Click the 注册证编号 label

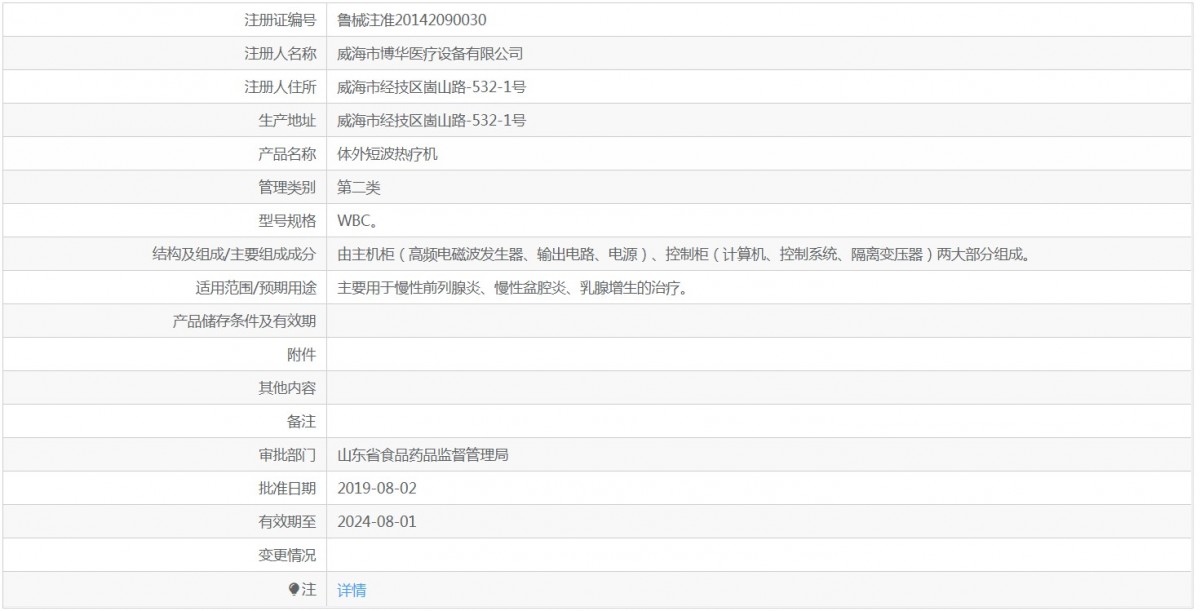tap(280, 20)
